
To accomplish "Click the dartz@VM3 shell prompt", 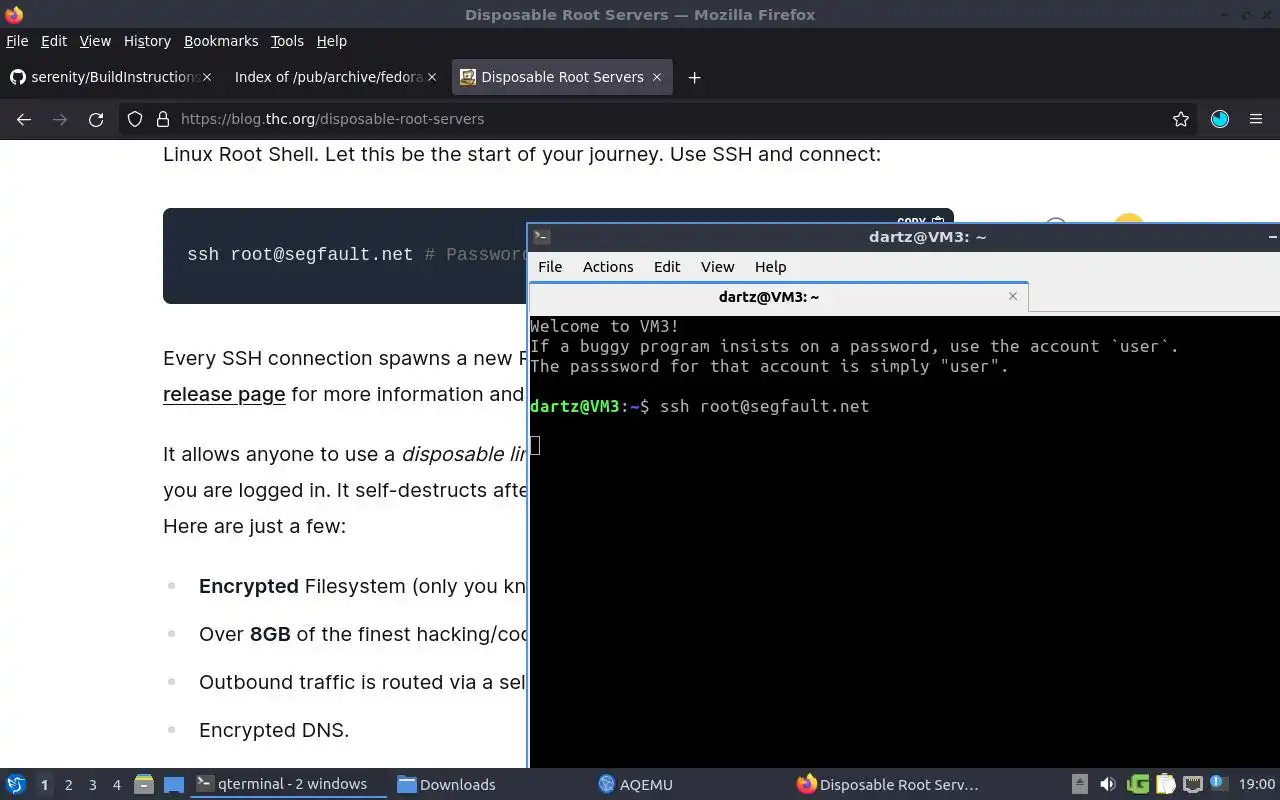I will point(589,406).
